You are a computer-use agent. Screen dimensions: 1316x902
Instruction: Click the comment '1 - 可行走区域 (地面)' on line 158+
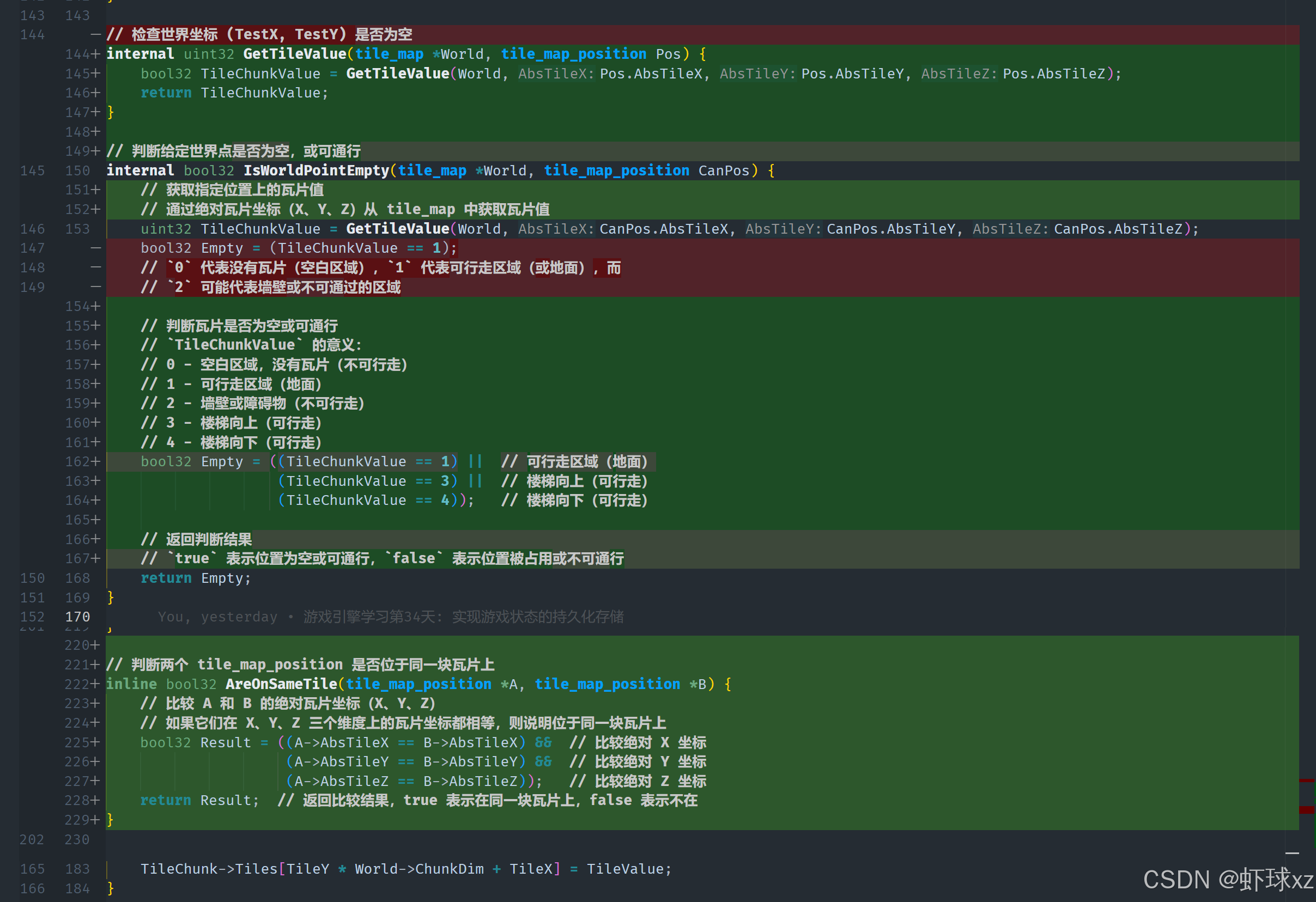[x=231, y=384]
